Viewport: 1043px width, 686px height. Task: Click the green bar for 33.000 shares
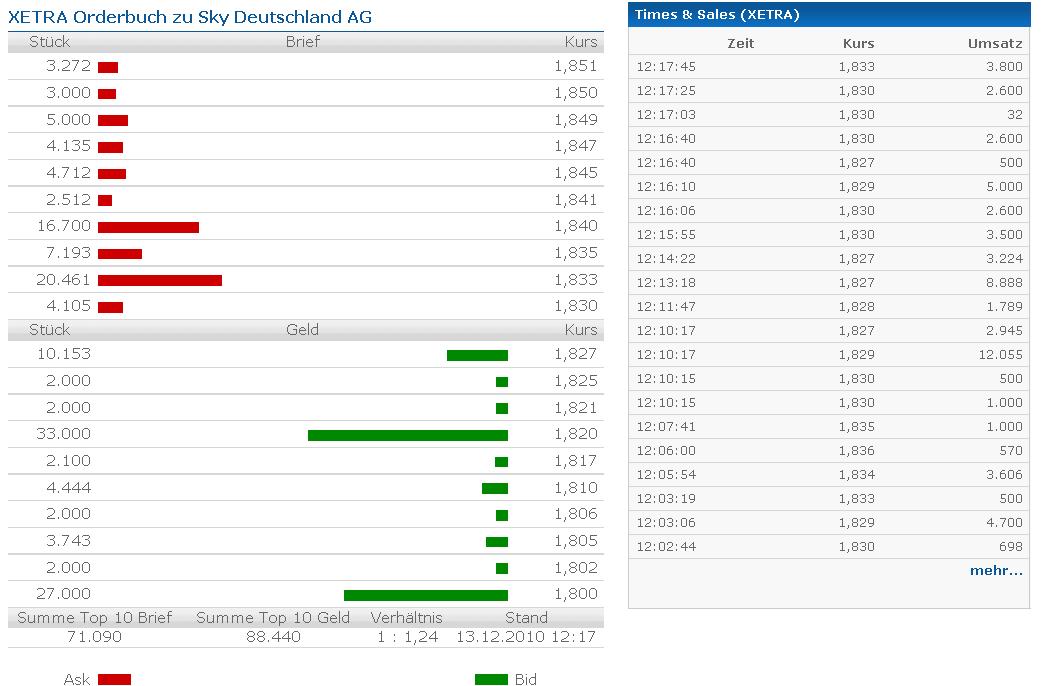408,435
